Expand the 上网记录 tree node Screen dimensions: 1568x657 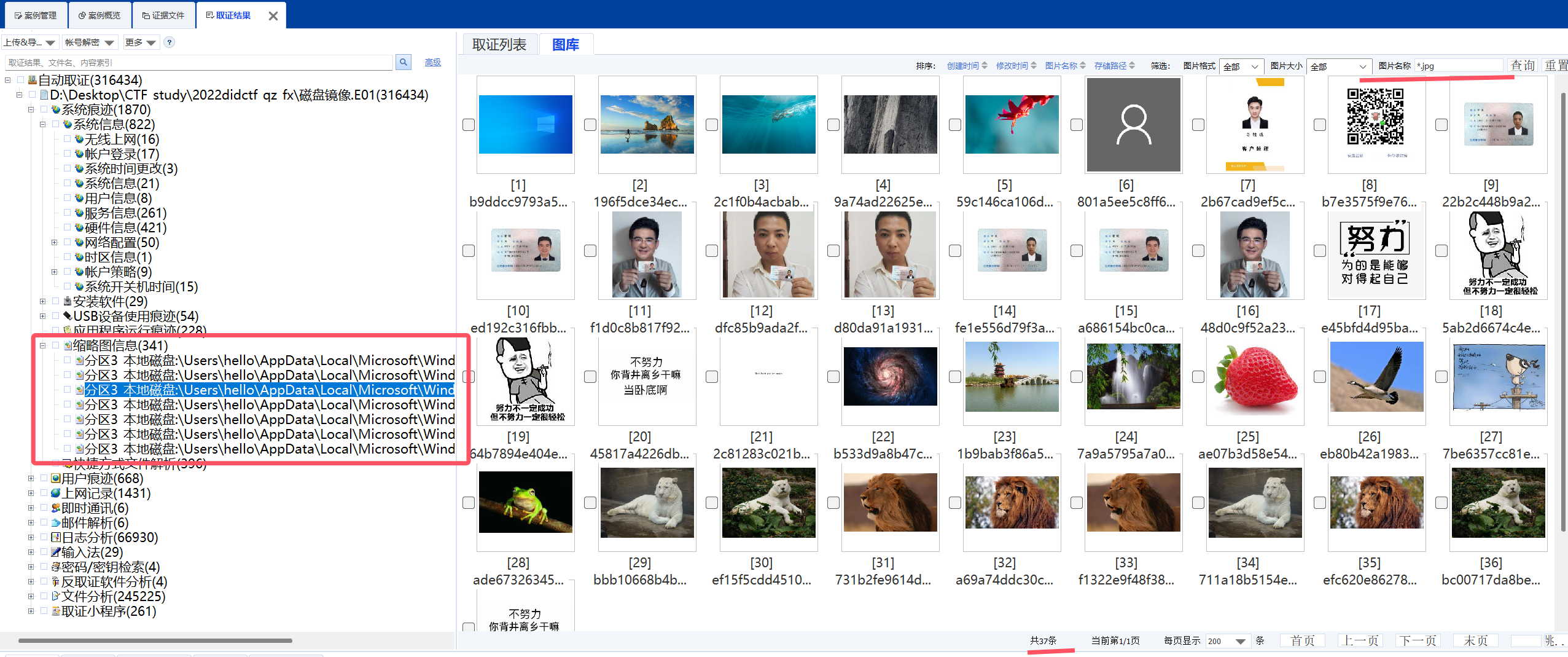[31, 494]
